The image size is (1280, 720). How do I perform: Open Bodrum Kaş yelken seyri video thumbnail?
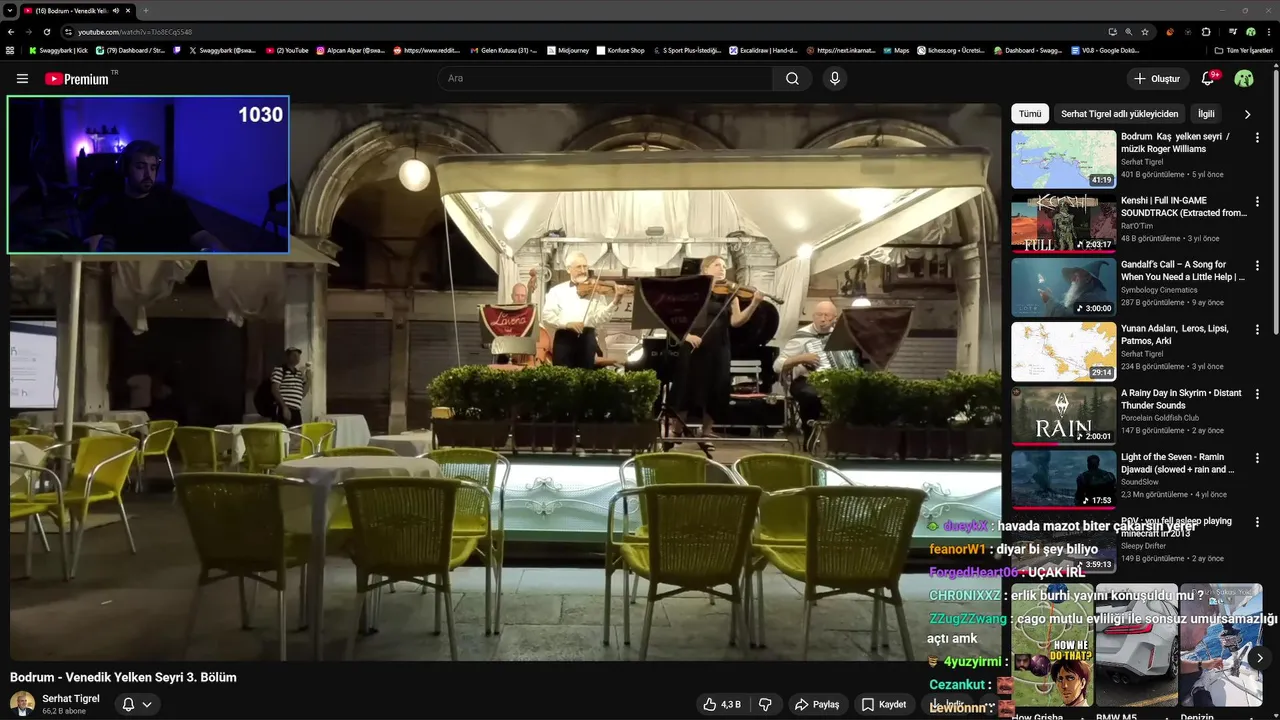(x=1063, y=159)
